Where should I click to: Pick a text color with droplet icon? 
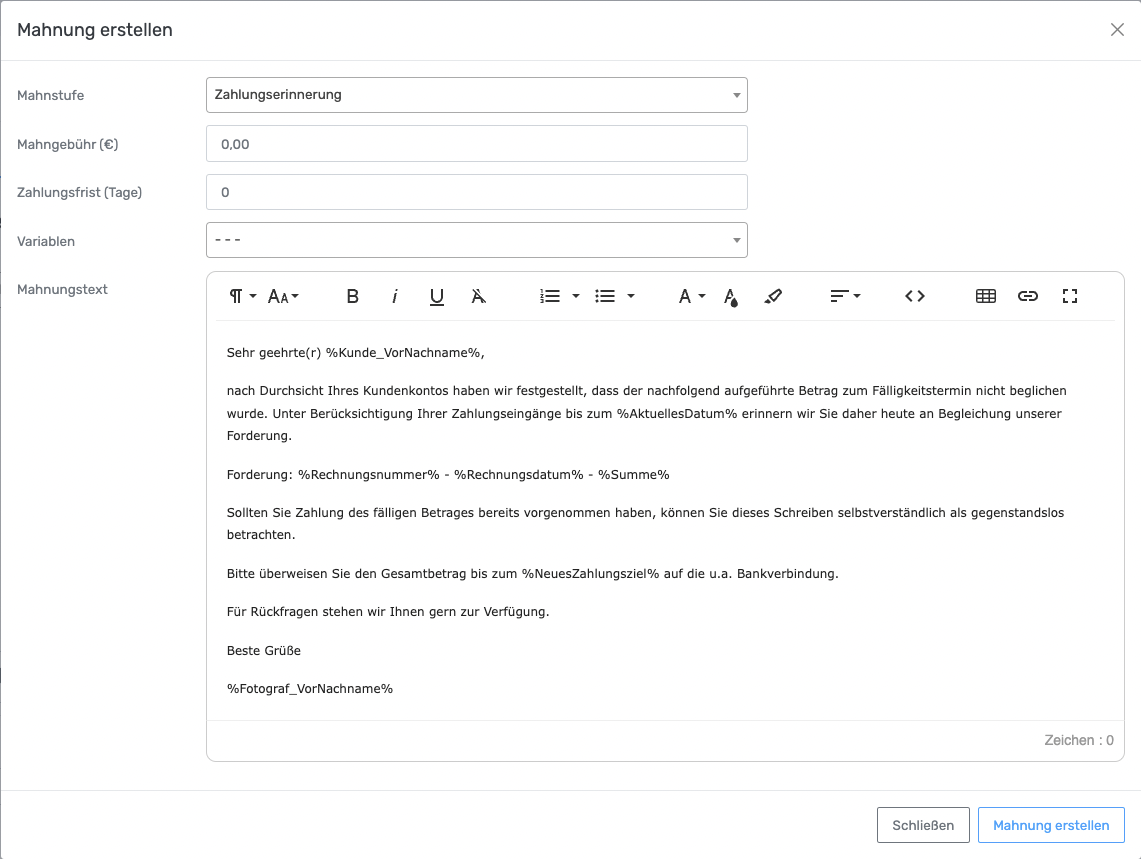pos(731,297)
